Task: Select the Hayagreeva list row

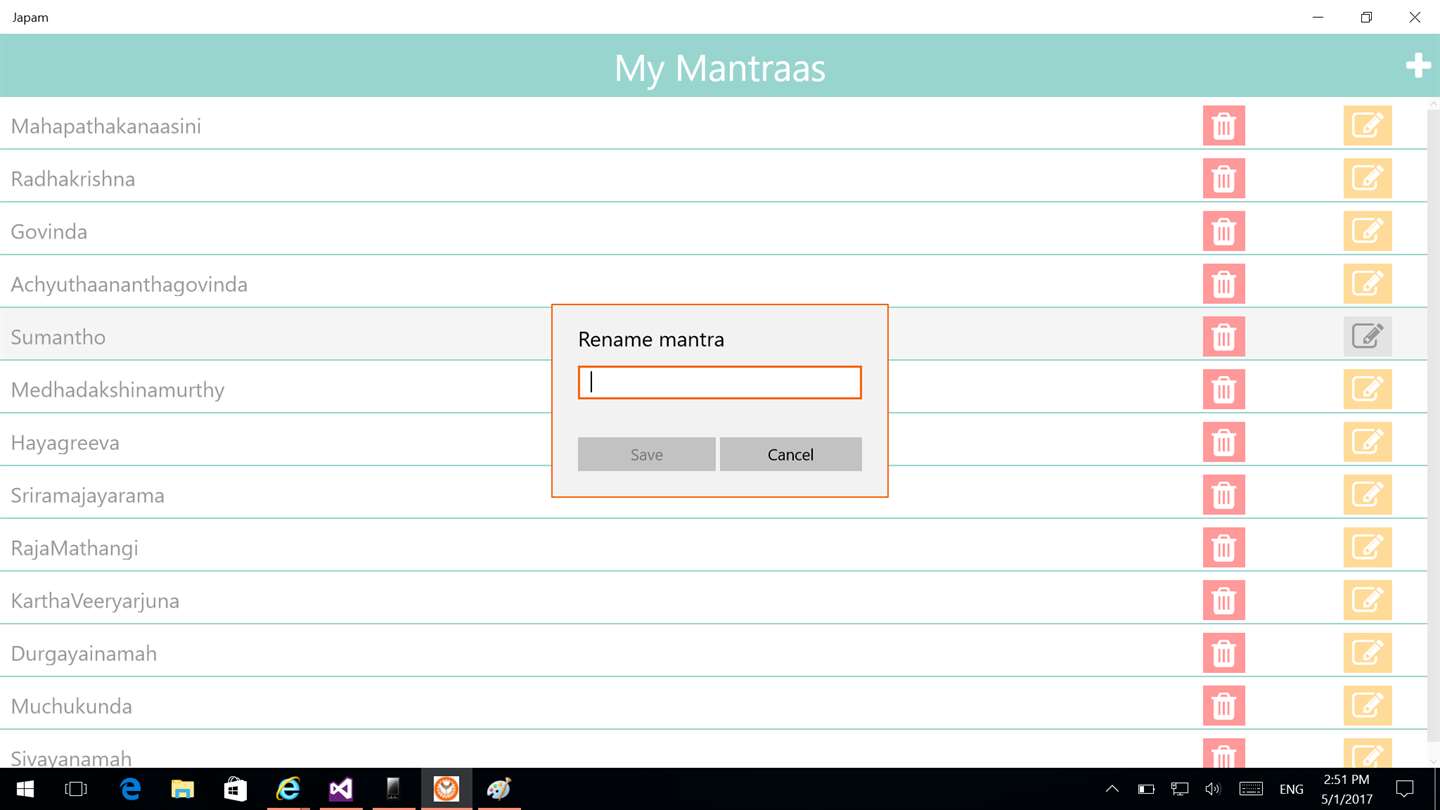Action: point(713,440)
